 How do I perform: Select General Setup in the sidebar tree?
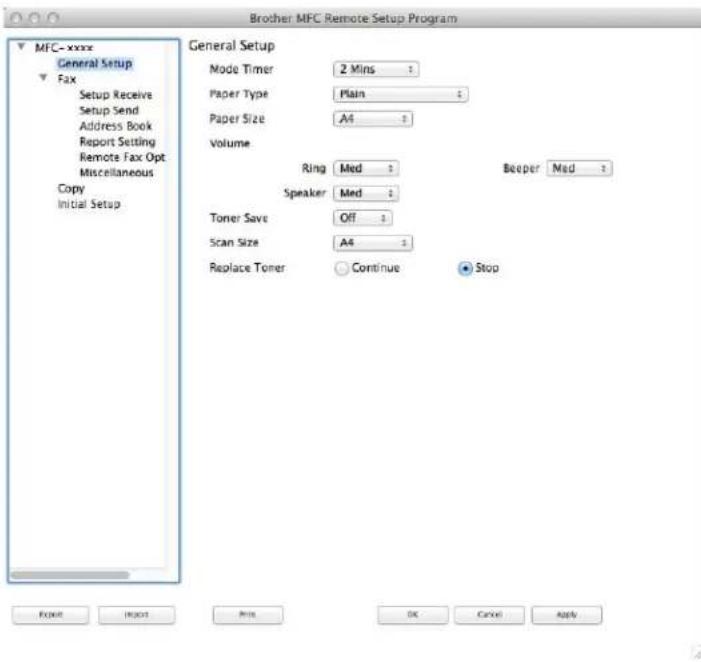point(95,63)
